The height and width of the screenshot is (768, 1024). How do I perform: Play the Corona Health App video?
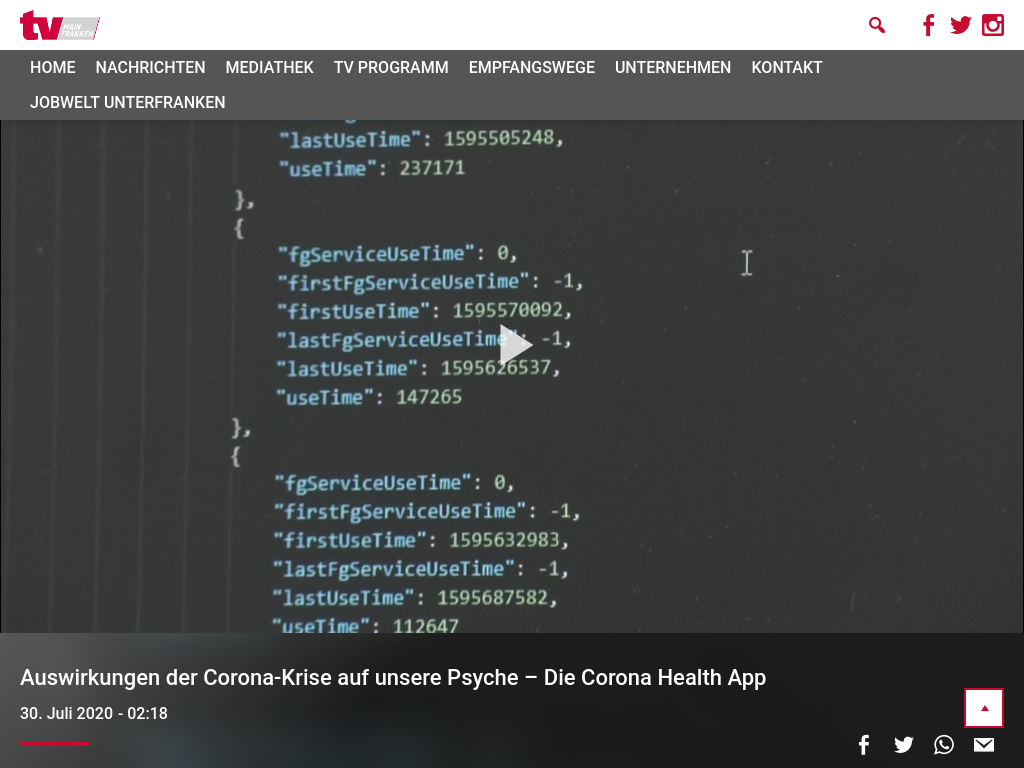click(515, 344)
